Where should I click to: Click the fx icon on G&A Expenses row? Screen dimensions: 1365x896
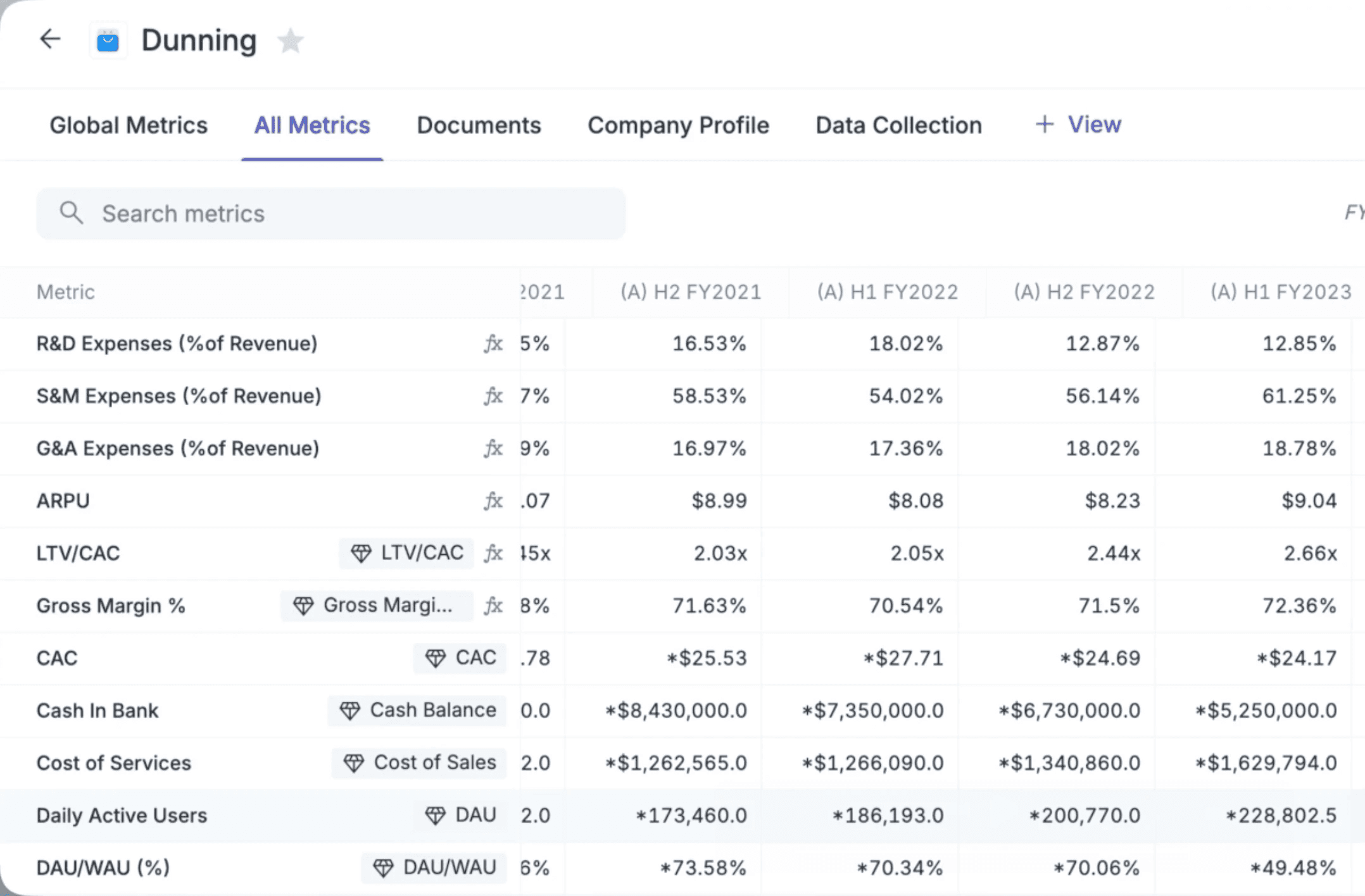coord(493,449)
